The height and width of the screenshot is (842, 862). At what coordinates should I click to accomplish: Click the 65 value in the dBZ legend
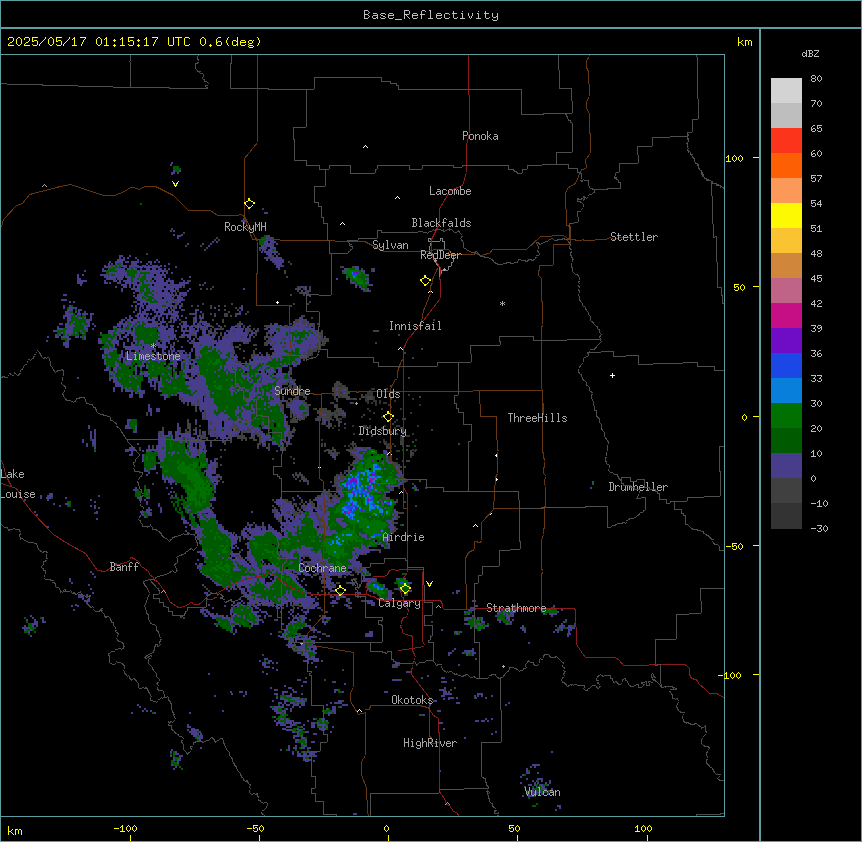point(816,129)
